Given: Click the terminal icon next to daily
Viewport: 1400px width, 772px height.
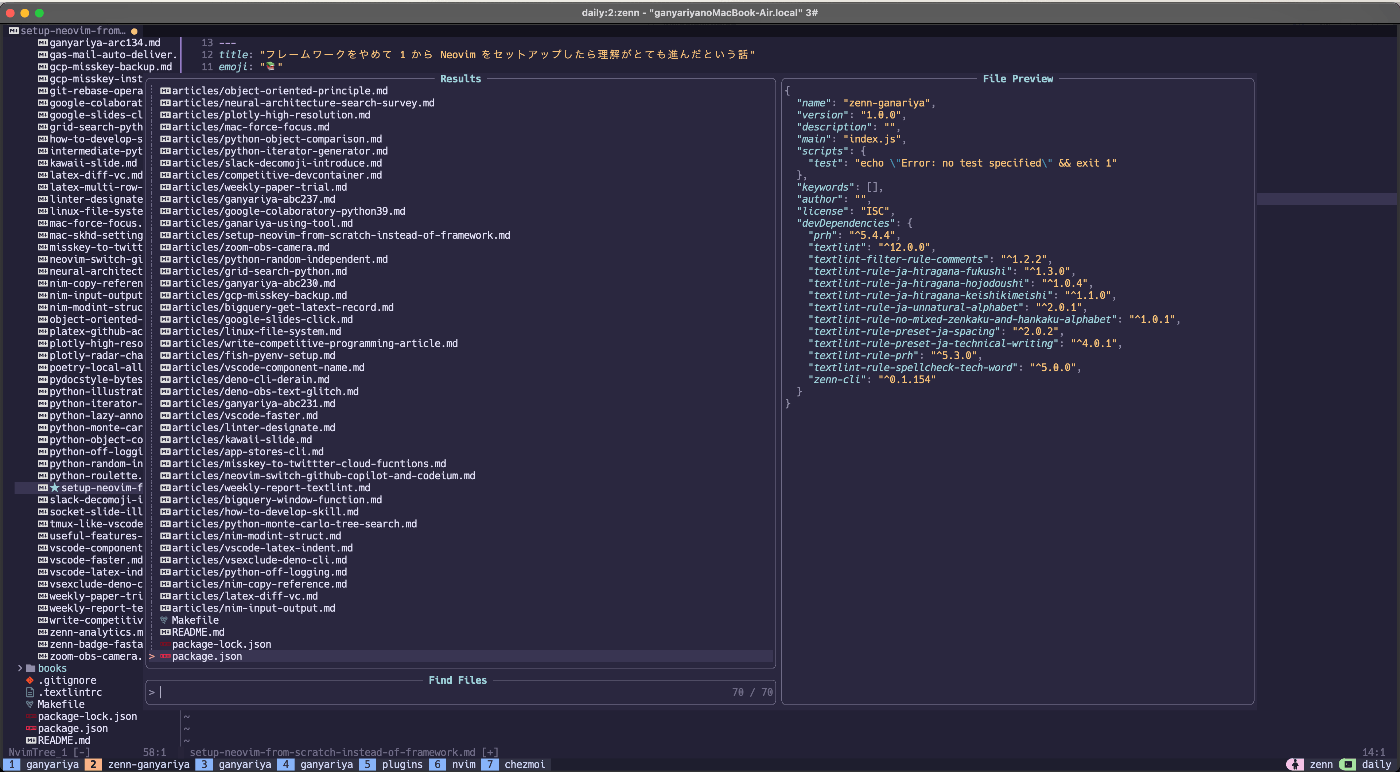Looking at the screenshot, I should (x=1348, y=764).
